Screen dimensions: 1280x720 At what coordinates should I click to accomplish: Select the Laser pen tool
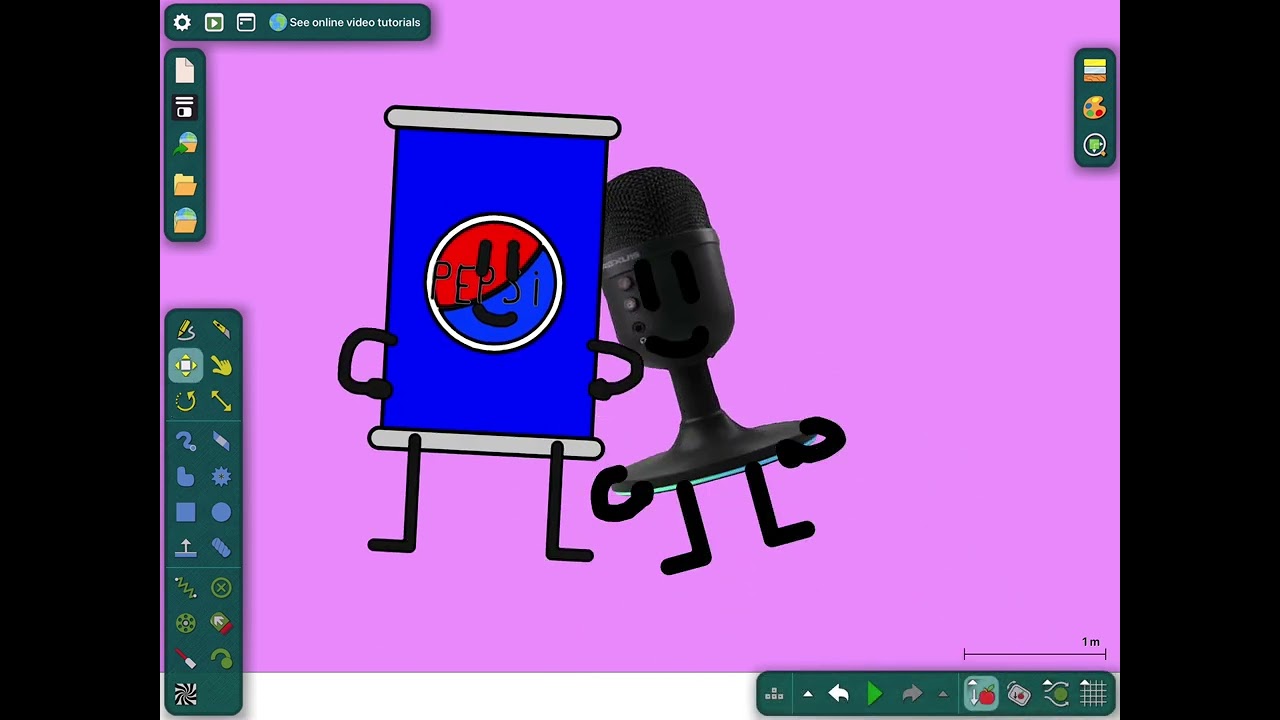(186, 659)
